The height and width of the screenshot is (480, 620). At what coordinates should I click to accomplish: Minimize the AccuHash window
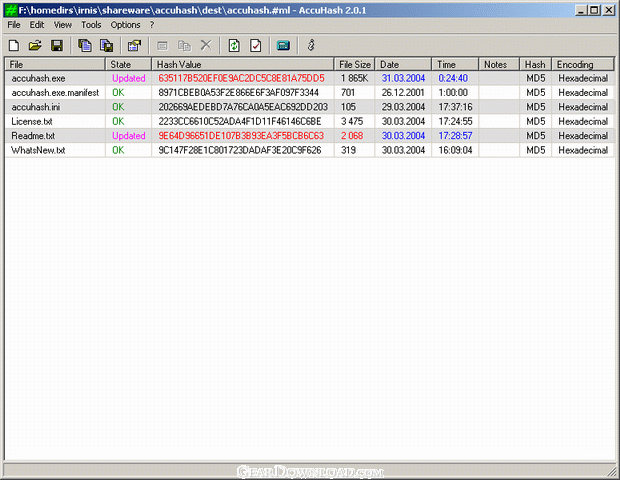point(581,10)
